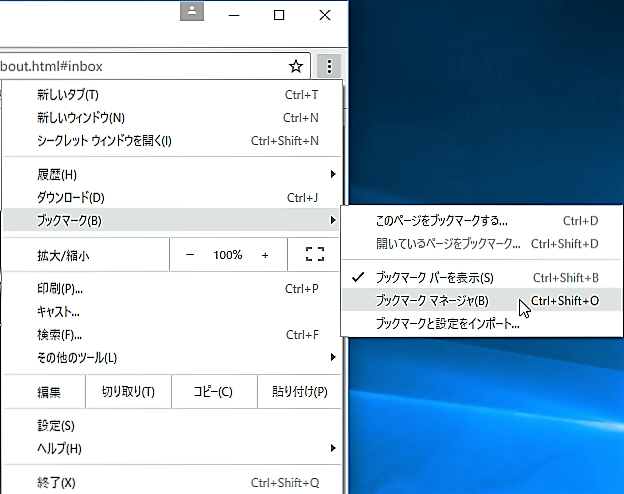The width and height of the screenshot is (624, 494).
Task: Maximize the Chrome window
Action: 279,15
